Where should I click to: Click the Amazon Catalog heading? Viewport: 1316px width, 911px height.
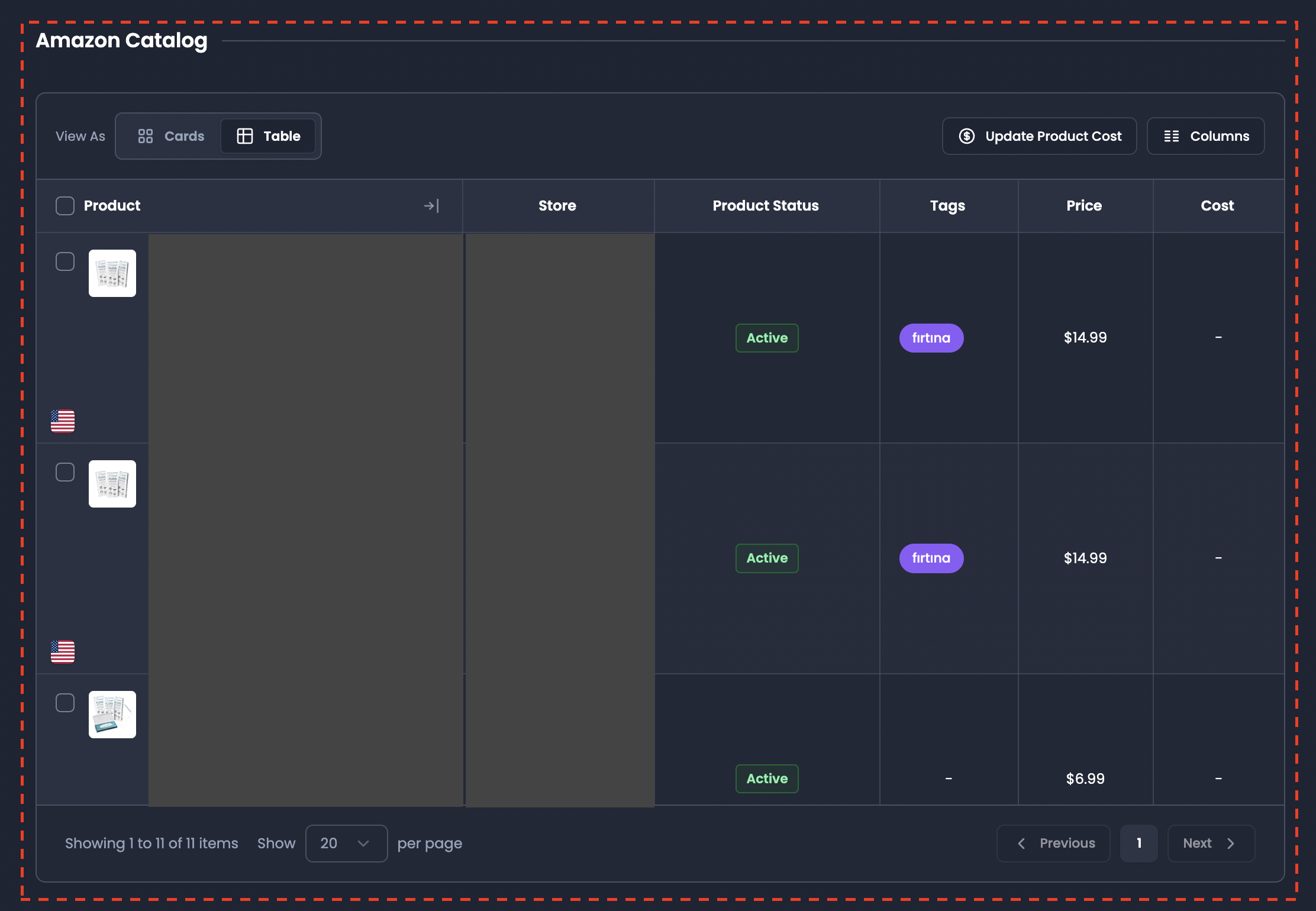[121, 40]
